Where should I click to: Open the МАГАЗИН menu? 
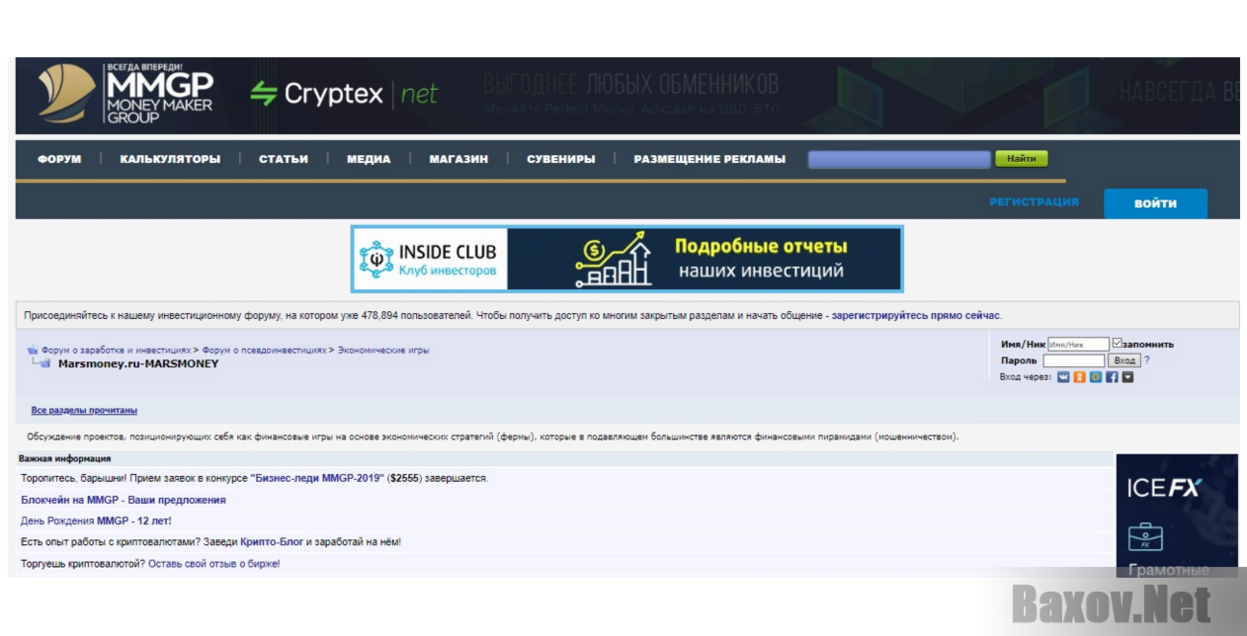pos(459,159)
